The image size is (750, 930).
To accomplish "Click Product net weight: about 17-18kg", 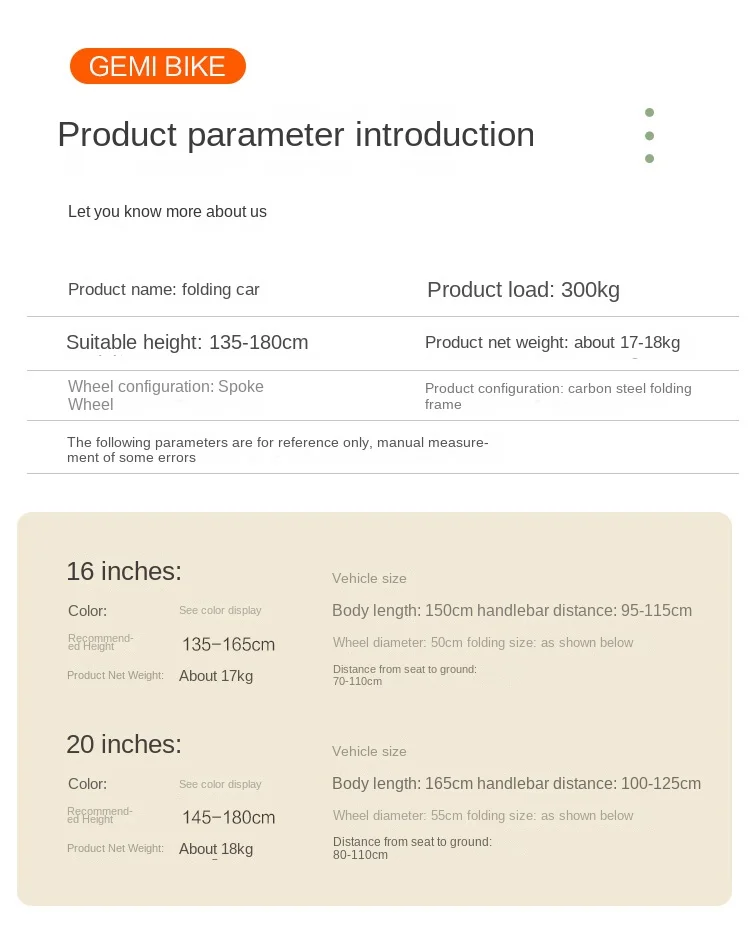I will coord(552,342).
